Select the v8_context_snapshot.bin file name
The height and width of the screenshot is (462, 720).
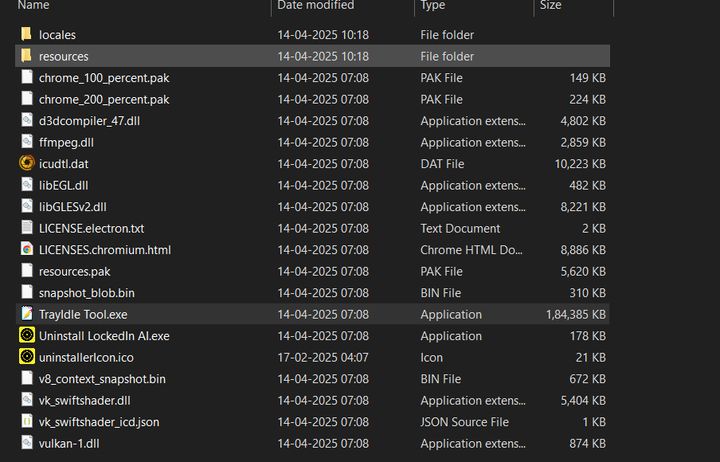[x=102, y=379]
